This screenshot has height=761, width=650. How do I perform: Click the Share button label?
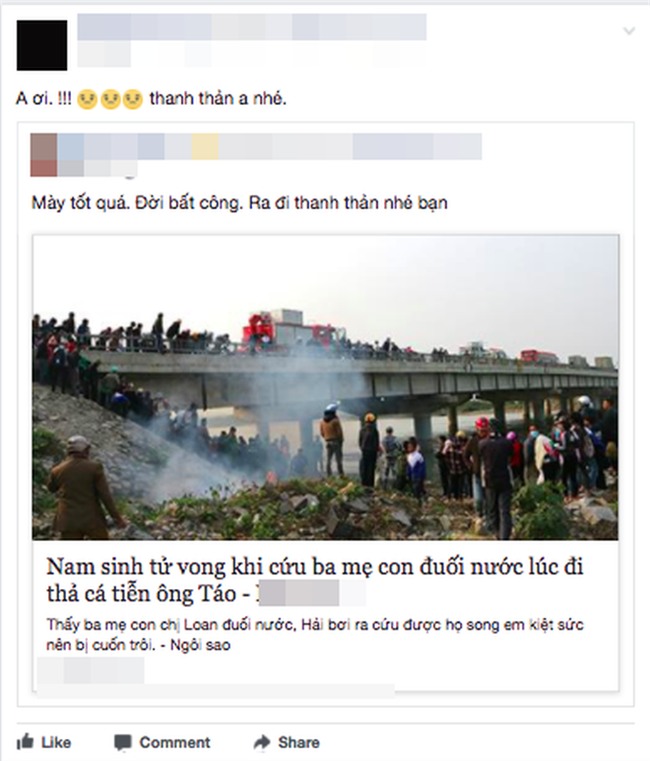tap(299, 742)
